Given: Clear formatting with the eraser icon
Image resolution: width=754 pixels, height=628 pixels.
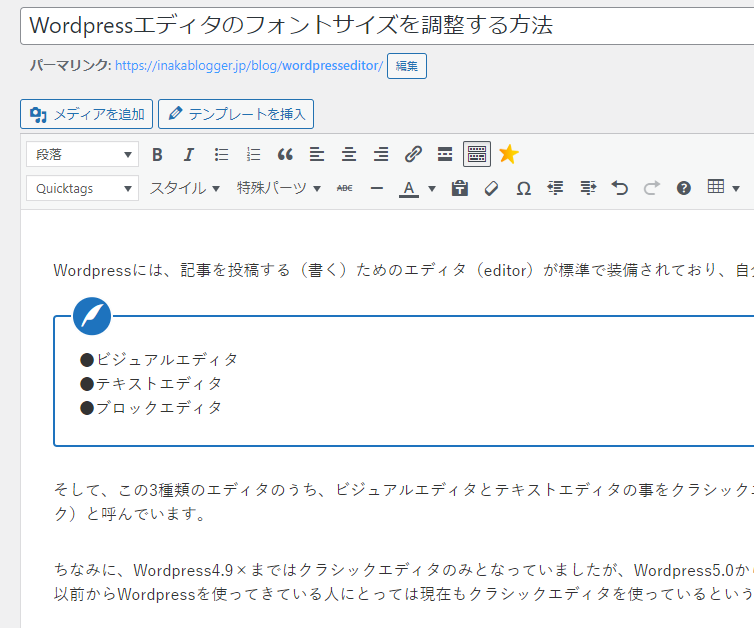Looking at the screenshot, I should [x=491, y=188].
